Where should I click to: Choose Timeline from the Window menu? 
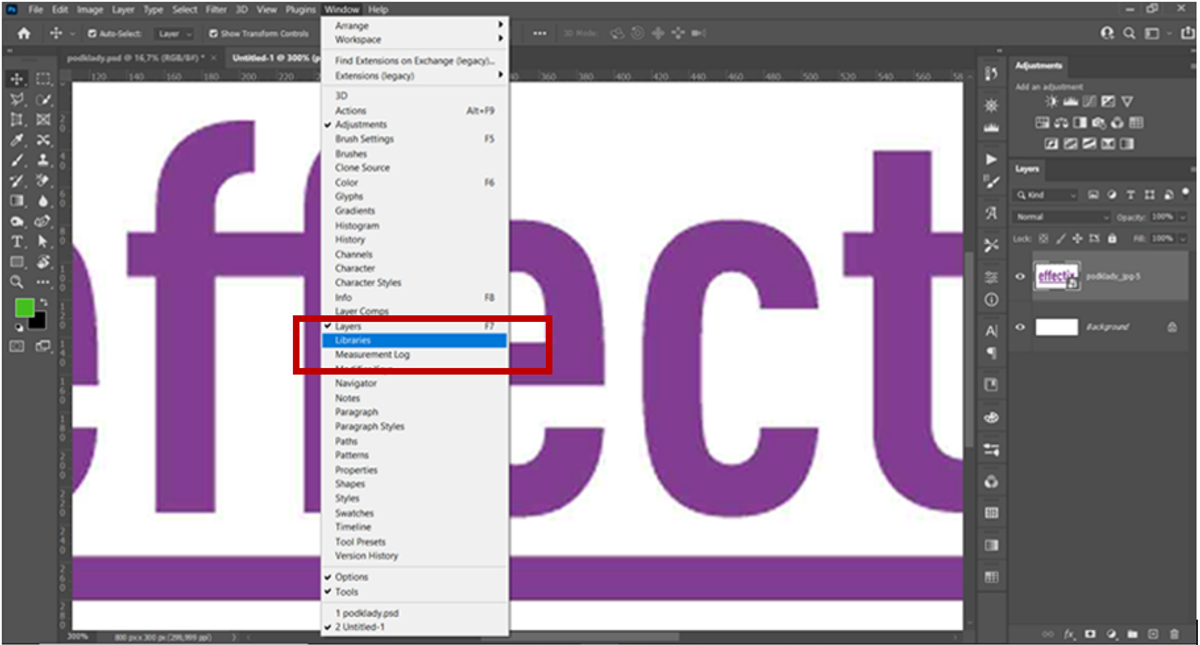coord(415,527)
